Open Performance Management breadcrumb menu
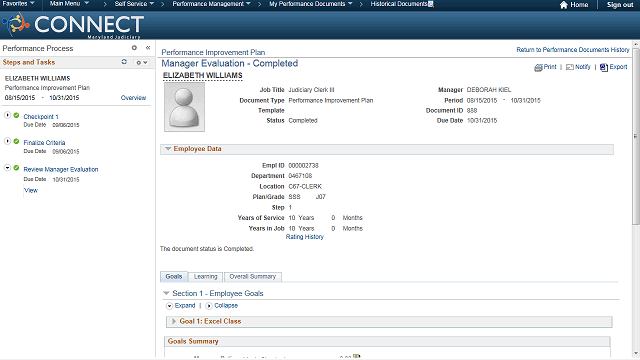 tap(211, 4)
